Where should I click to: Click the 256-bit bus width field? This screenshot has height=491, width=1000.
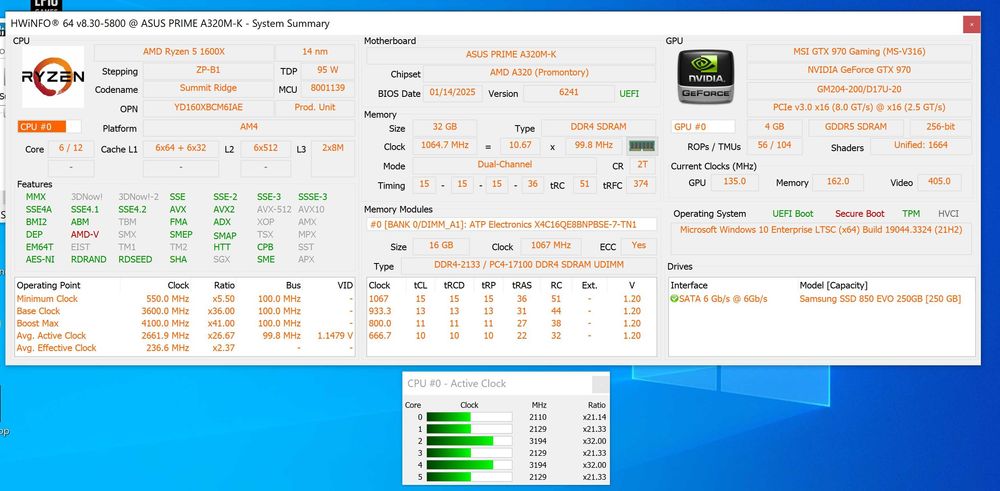941,128
